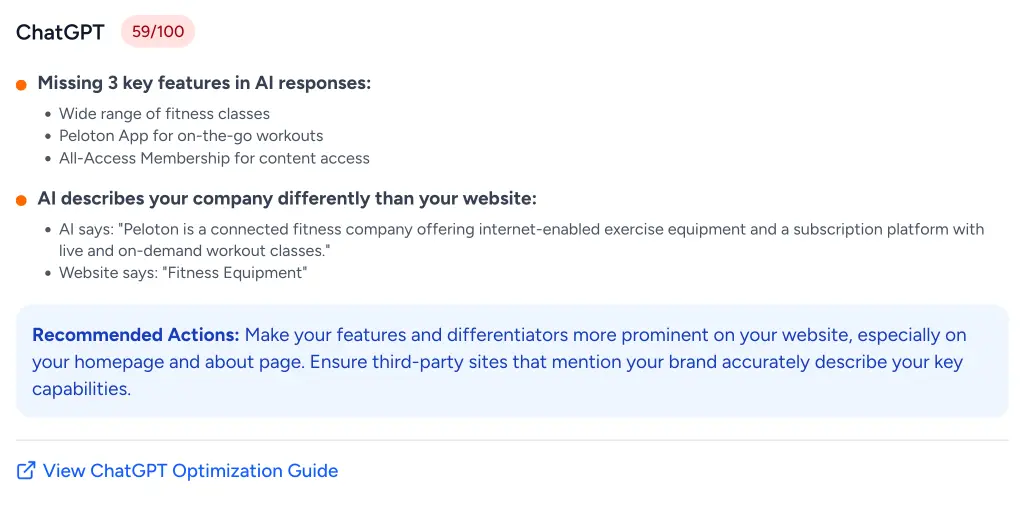Viewport: 1025px width, 506px height.
Task: Select the Missing 3 key features heading
Action: pyautogui.click(x=204, y=83)
